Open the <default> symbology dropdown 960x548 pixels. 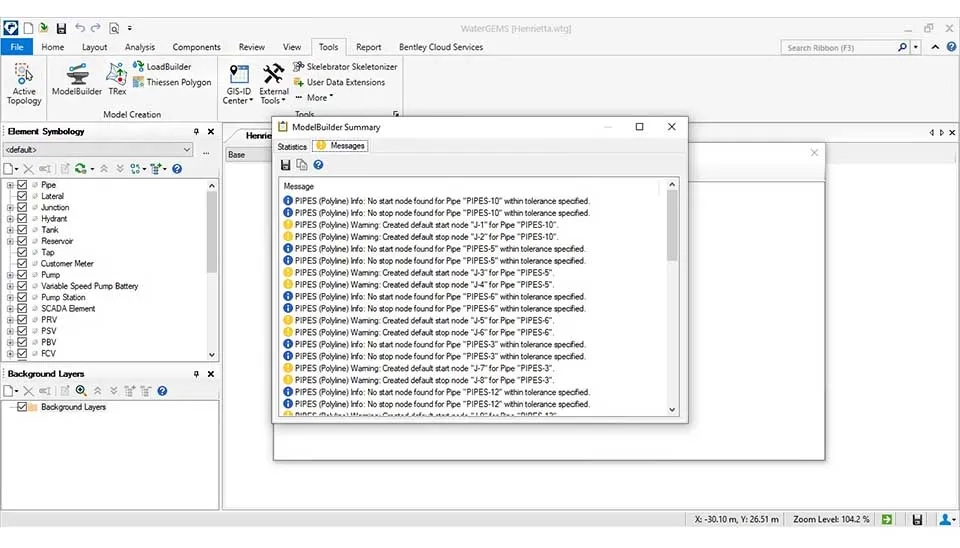(x=98, y=151)
